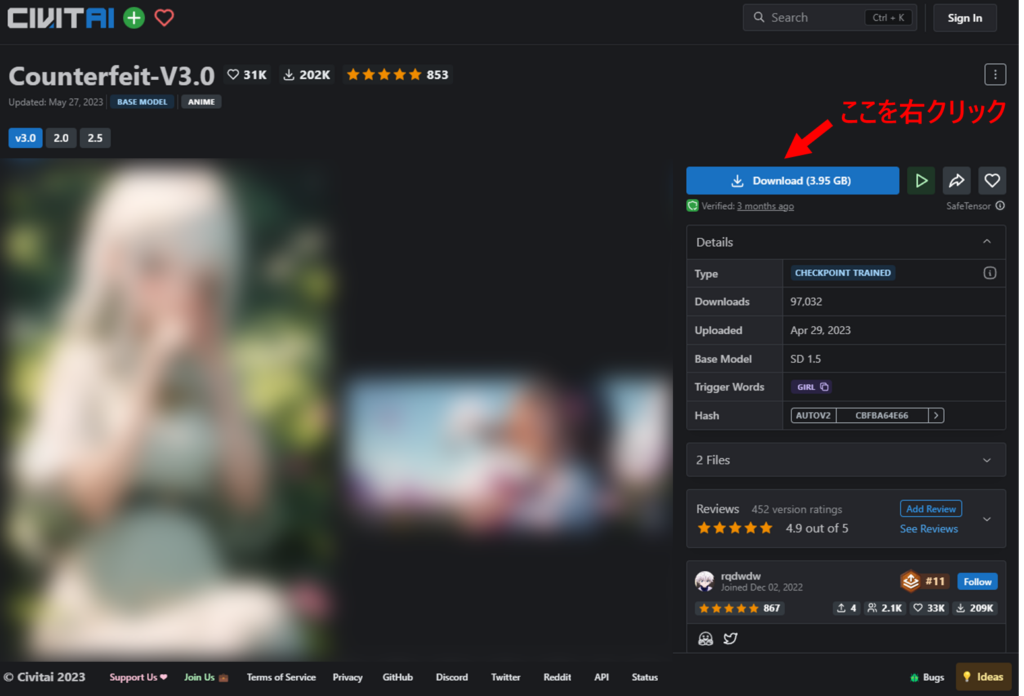Collapse the Details panel
Screen dimensions: 1024x696
point(987,242)
